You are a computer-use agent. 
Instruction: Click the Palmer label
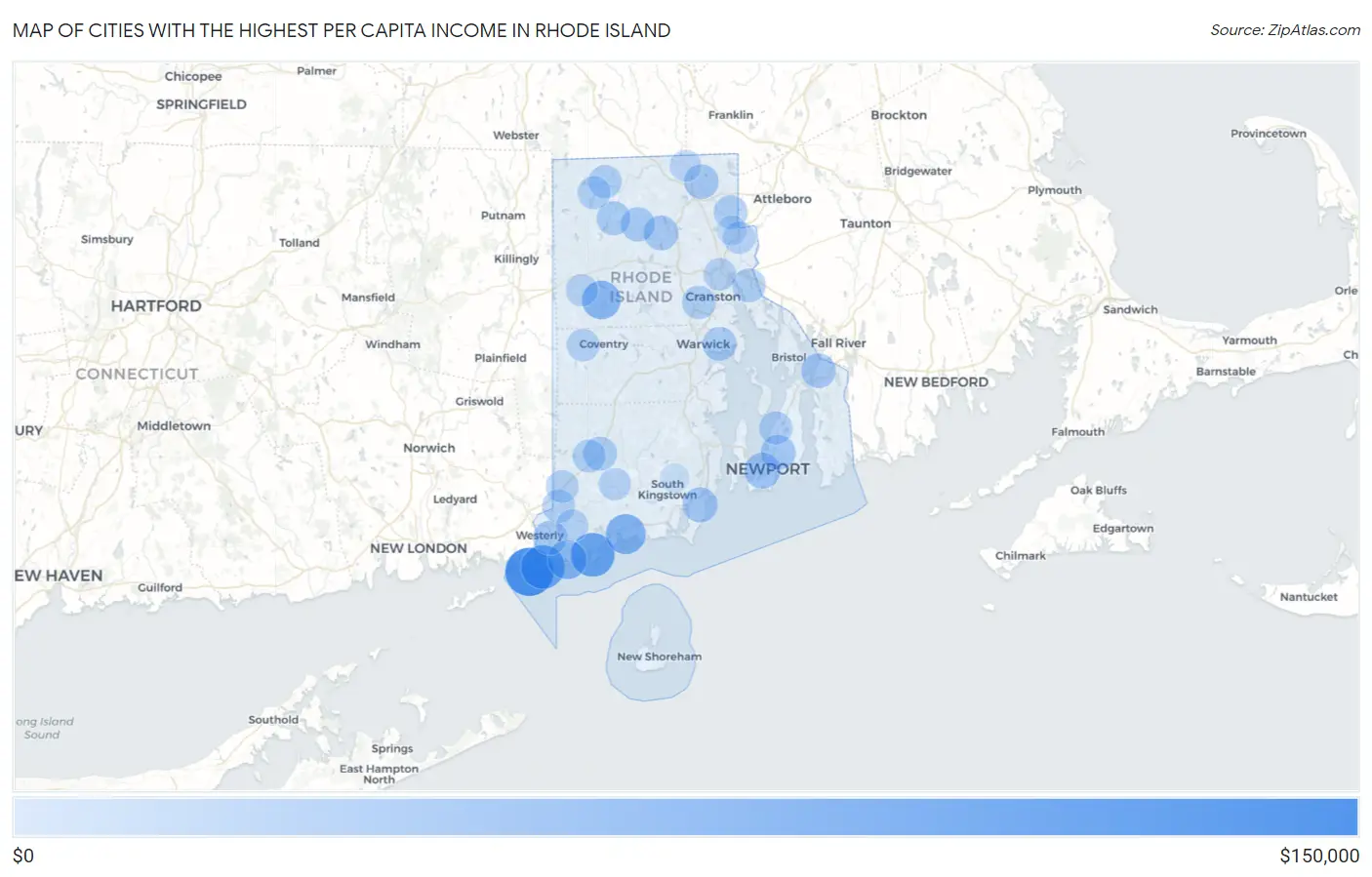pyautogui.click(x=316, y=71)
